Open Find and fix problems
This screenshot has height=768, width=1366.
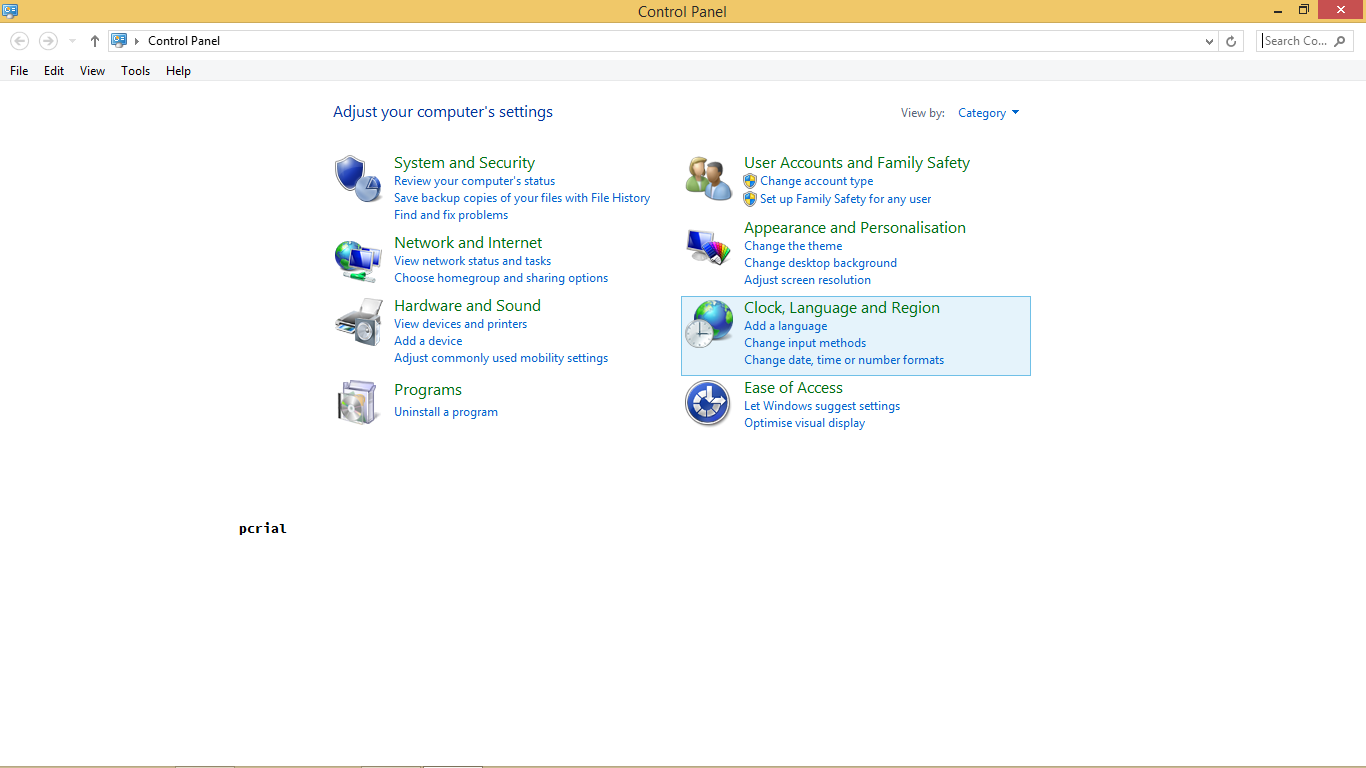click(x=450, y=214)
